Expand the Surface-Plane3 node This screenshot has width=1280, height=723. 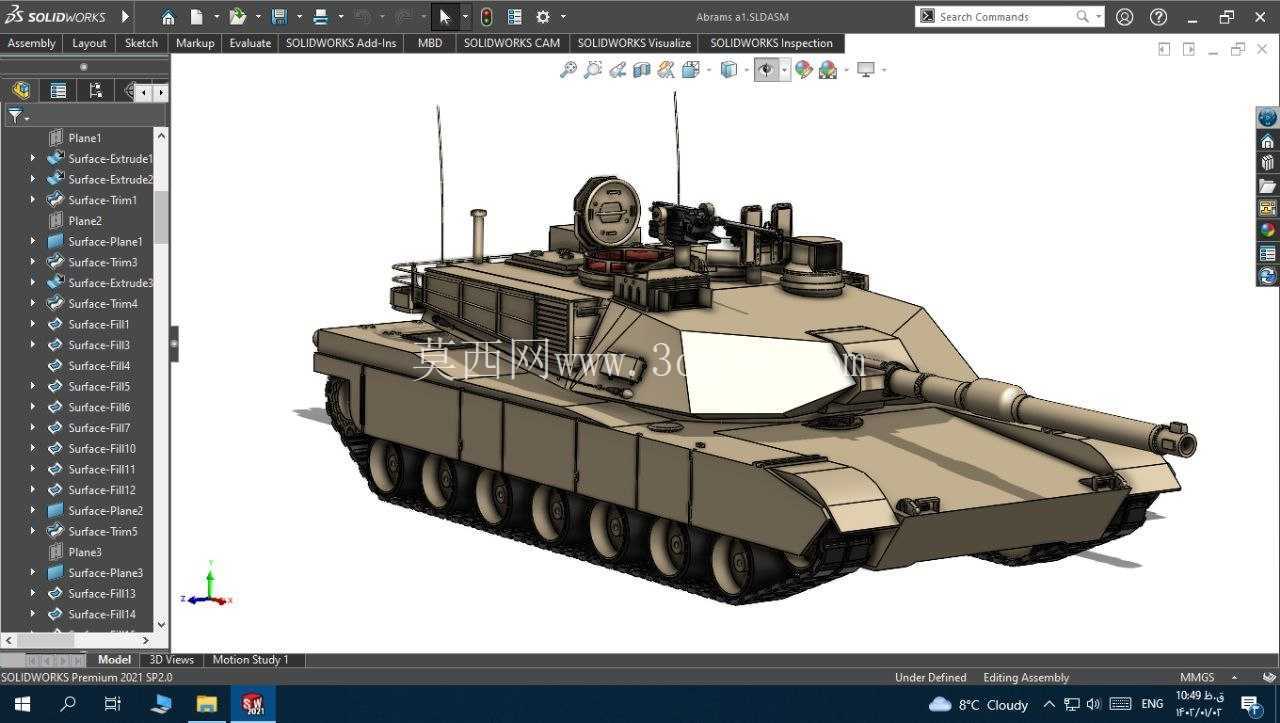tap(32, 572)
